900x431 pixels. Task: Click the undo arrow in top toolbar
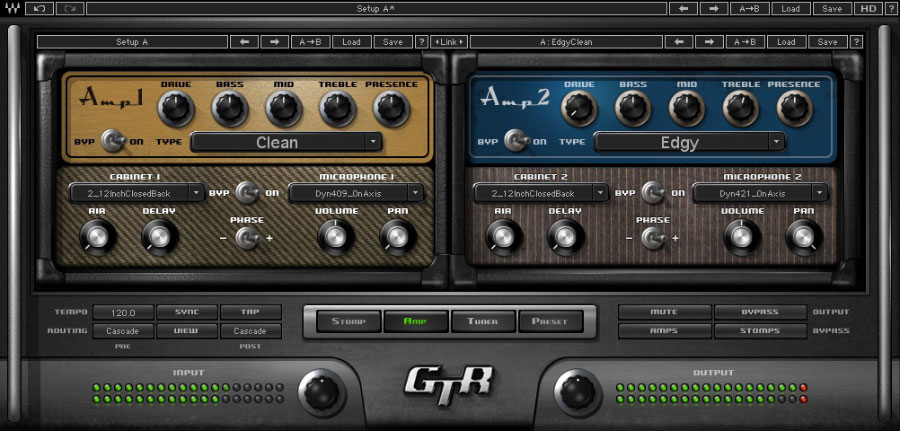40,8
